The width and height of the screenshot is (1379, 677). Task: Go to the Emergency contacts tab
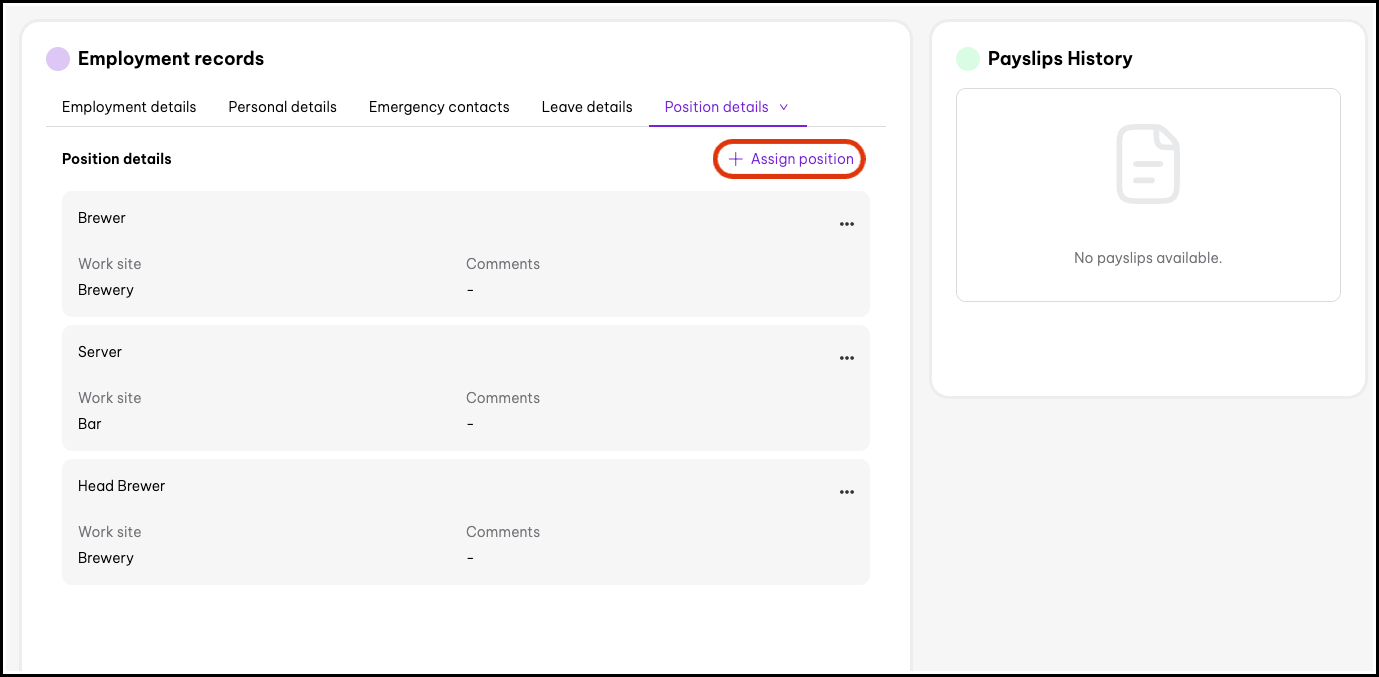(439, 107)
